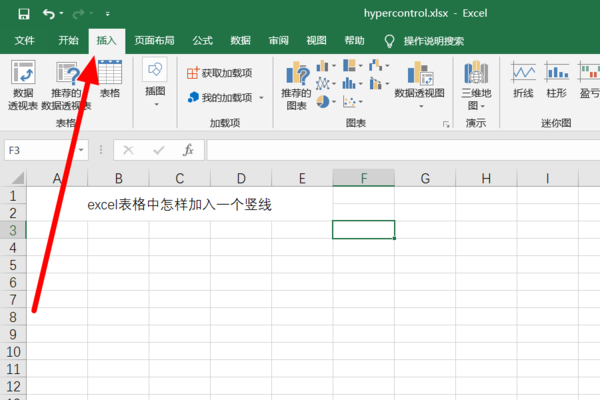This screenshot has width=600, height=400.
Task: Insert a Column sparkline (柱形)
Action: [557, 80]
